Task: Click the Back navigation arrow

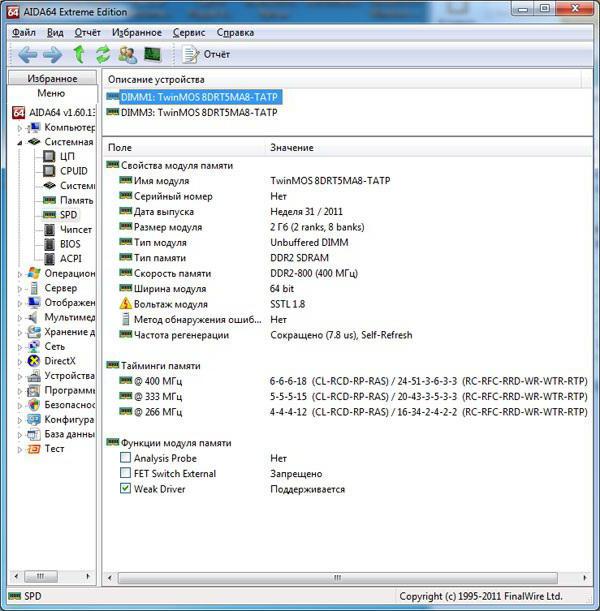Action: point(28,55)
